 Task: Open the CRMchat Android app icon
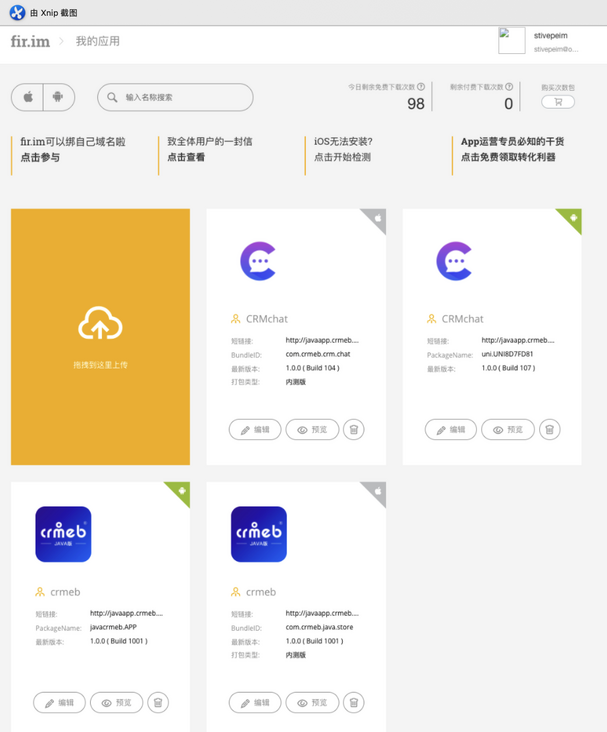(x=454, y=261)
